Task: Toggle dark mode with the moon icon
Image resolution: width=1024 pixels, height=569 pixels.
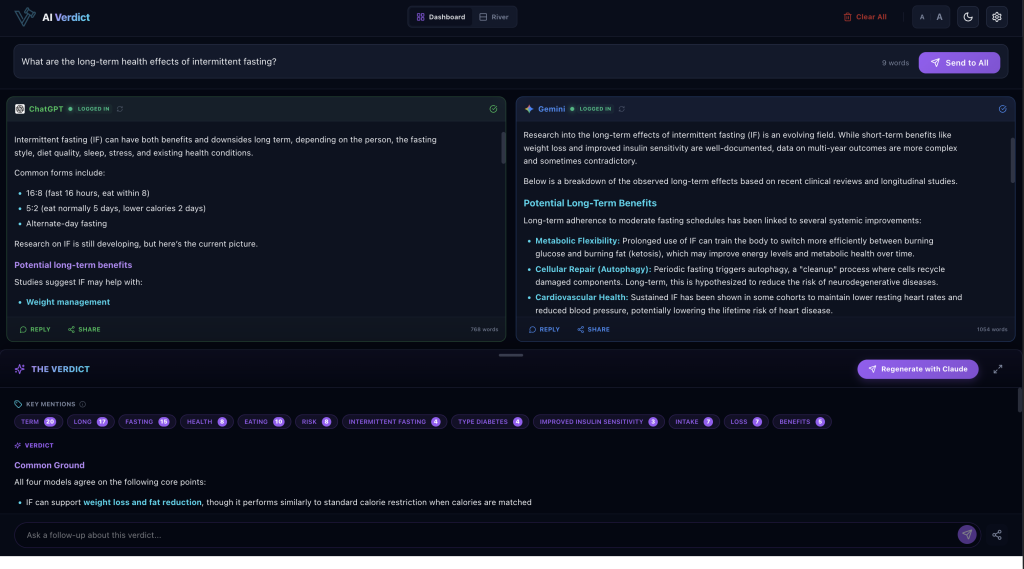Action: point(968,17)
